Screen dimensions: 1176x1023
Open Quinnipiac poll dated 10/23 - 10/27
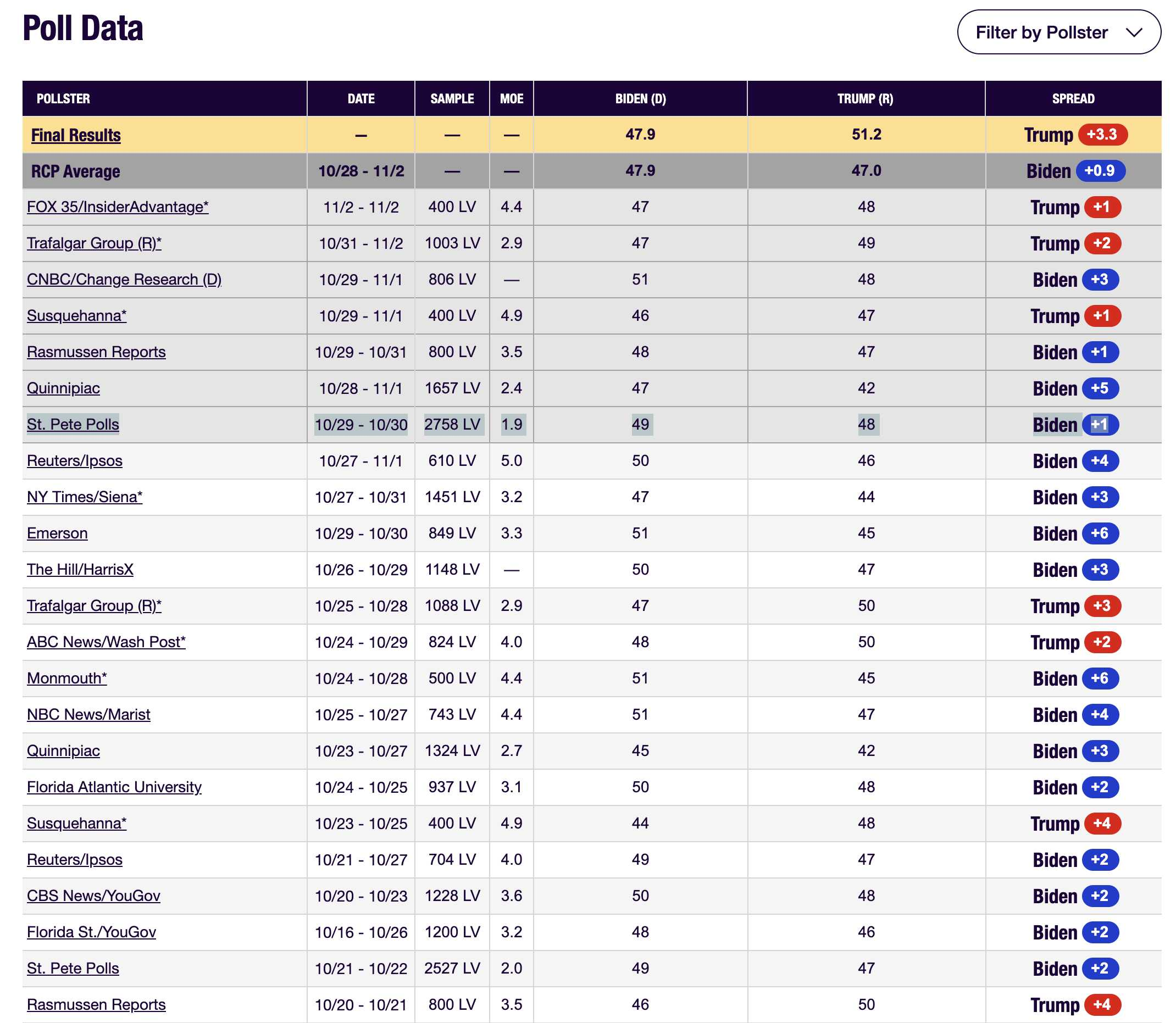click(x=63, y=750)
